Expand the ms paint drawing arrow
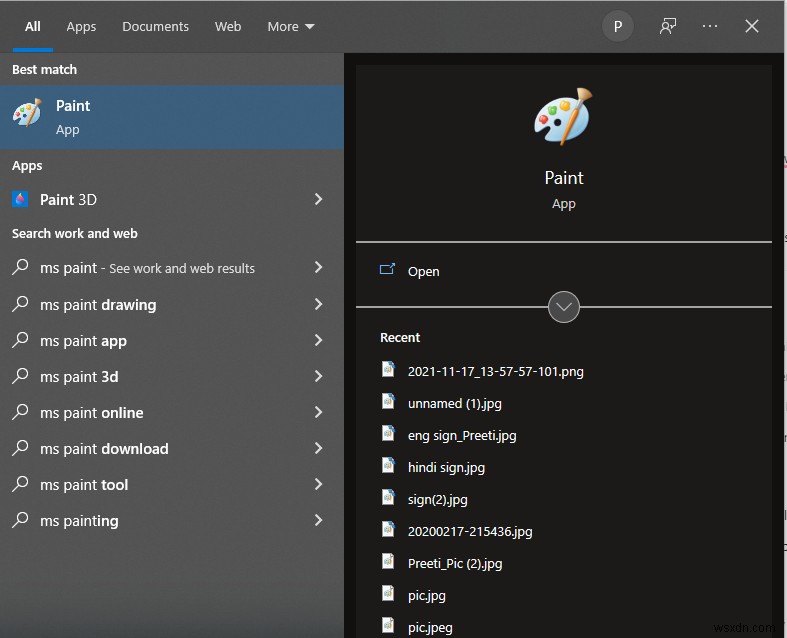Screen dimensions: 787x638 [x=318, y=304]
